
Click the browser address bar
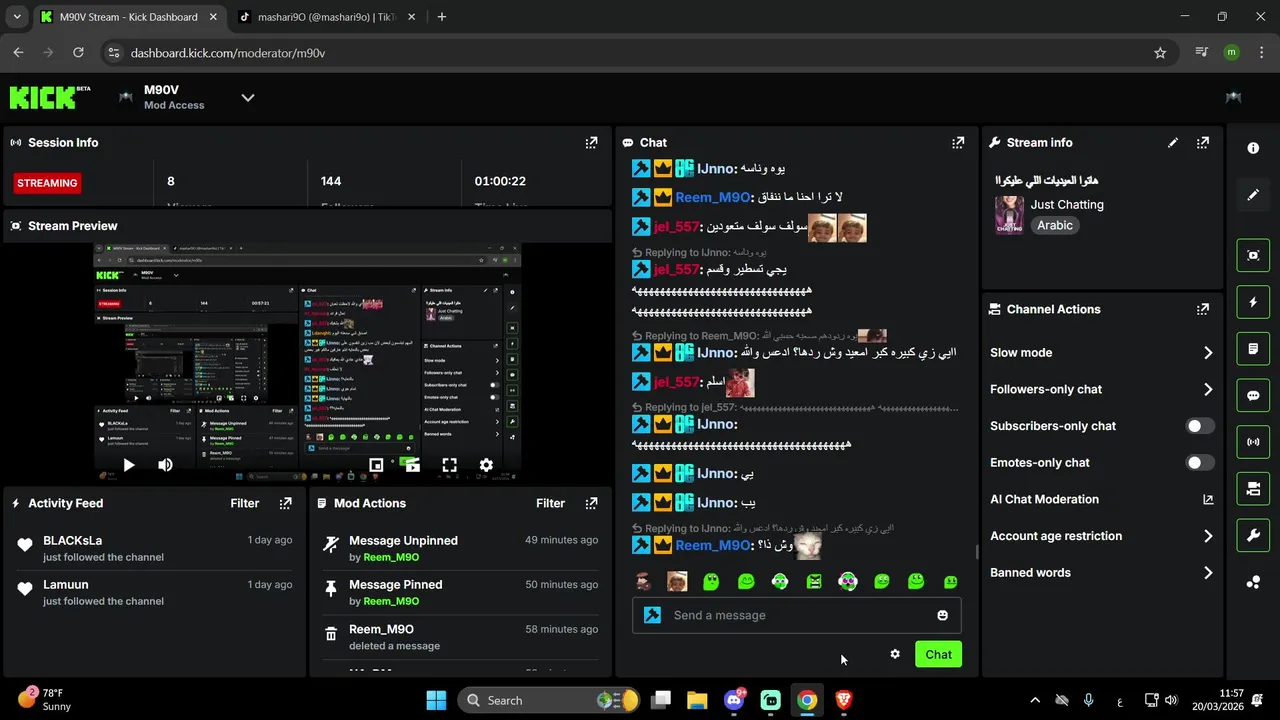point(640,53)
